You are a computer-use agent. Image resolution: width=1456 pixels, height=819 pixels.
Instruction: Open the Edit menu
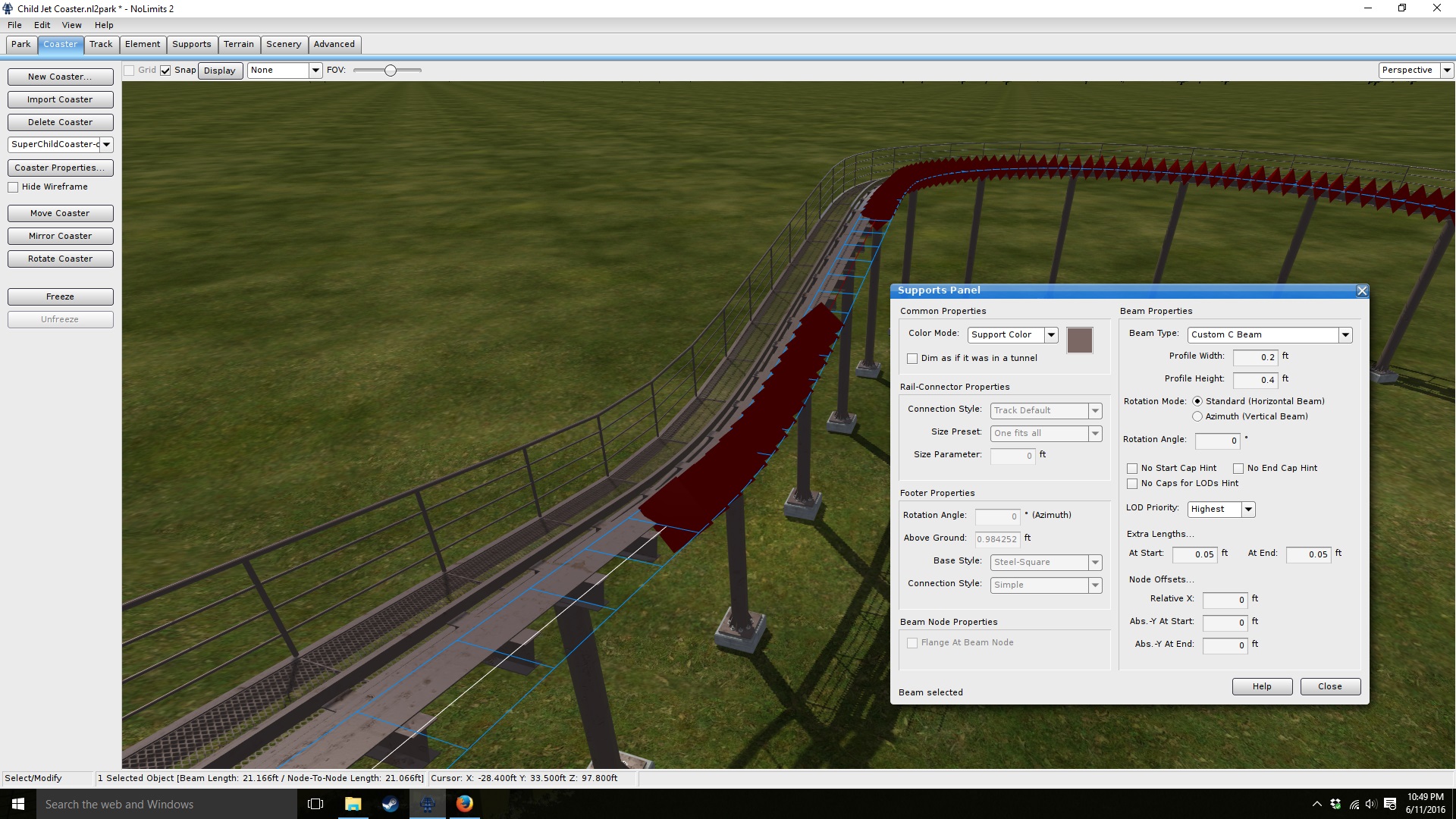tap(42, 25)
